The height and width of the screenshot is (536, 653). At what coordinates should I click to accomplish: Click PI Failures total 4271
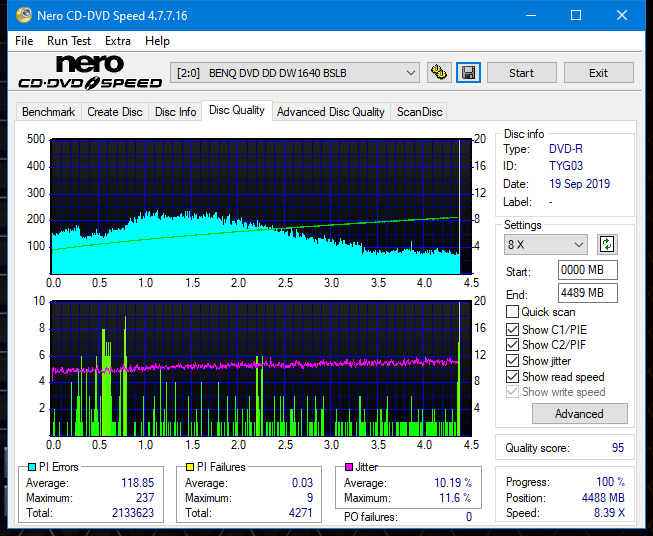[x=301, y=513]
